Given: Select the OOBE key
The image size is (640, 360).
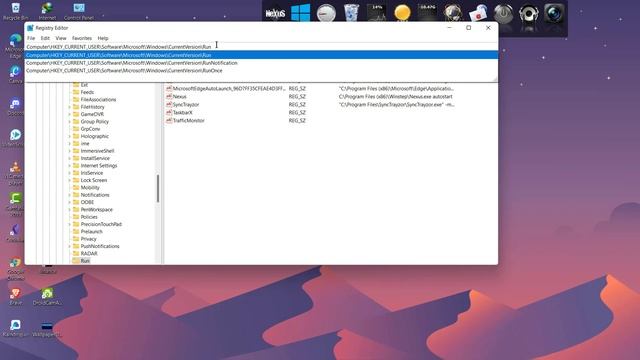Looking at the screenshot, I should pyautogui.click(x=87, y=202).
